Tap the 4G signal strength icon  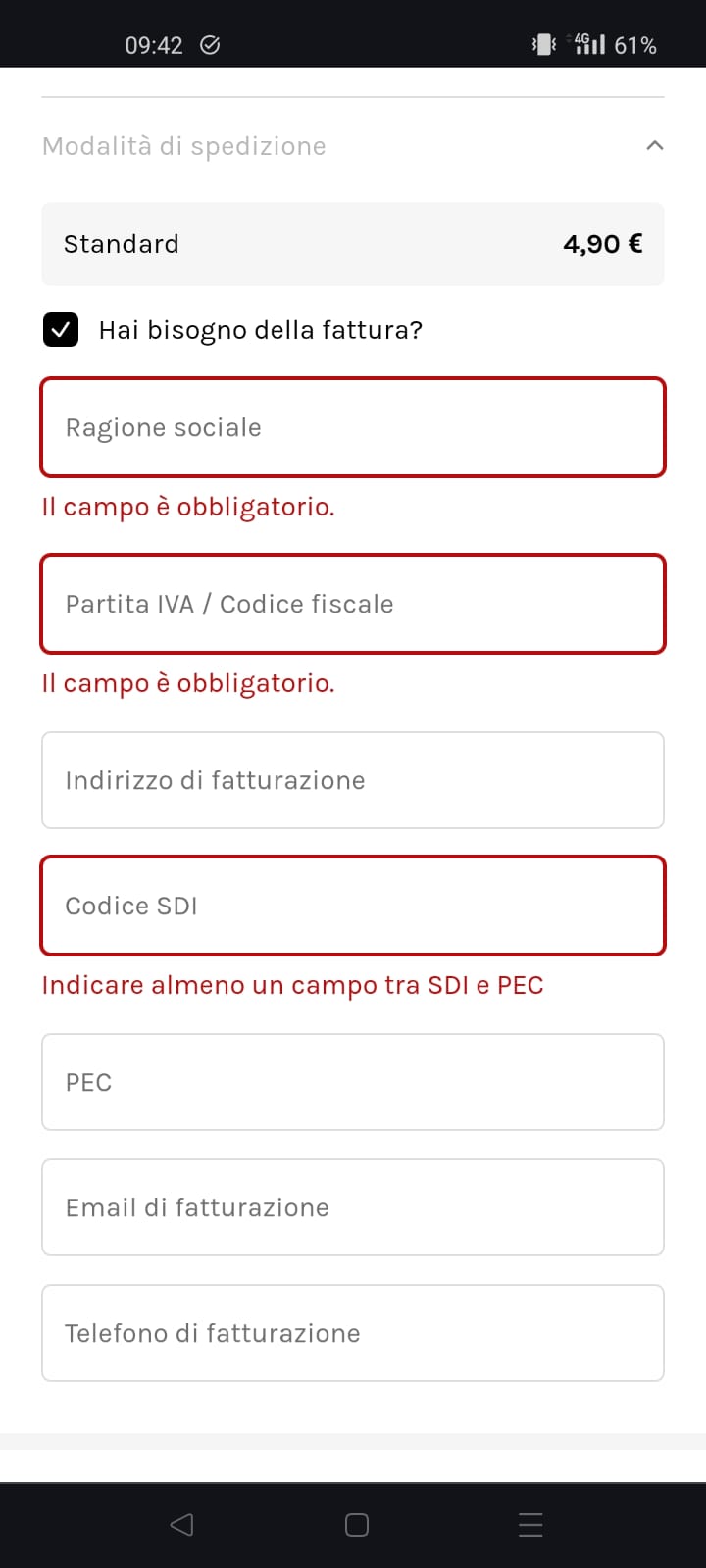click(x=587, y=44)
